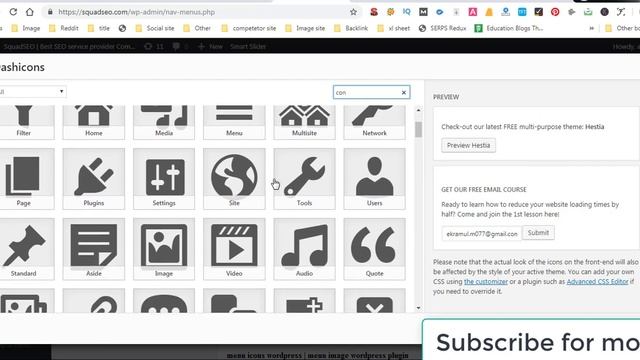Open the Other bookmark folder

click(x=197, y=28)
